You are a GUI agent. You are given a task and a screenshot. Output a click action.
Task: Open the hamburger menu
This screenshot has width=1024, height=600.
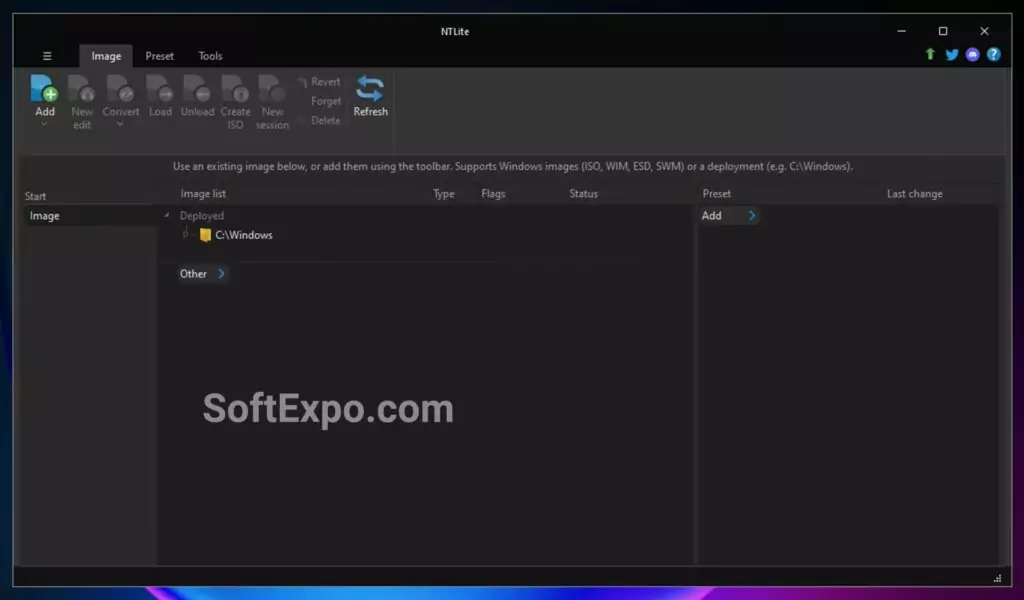pos(46,56)
